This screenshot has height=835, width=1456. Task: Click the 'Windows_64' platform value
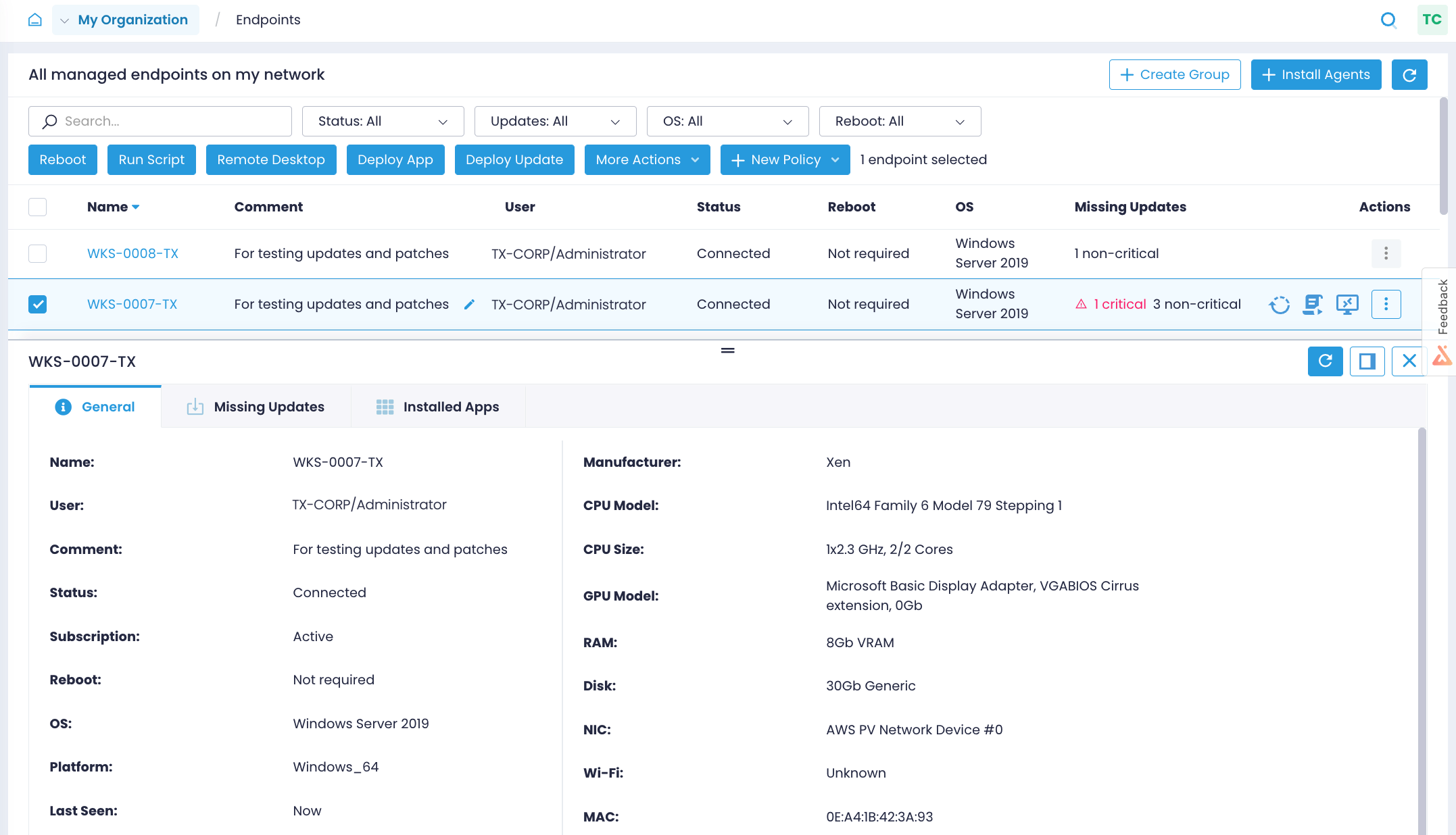coord(336,767)
